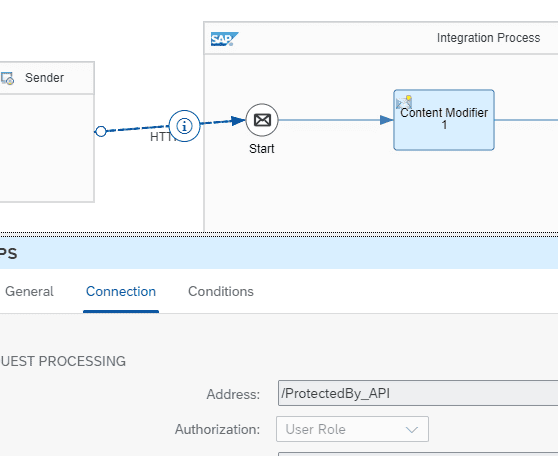Click the Authorization field label

pyautogui.click(x=217, y=429)
